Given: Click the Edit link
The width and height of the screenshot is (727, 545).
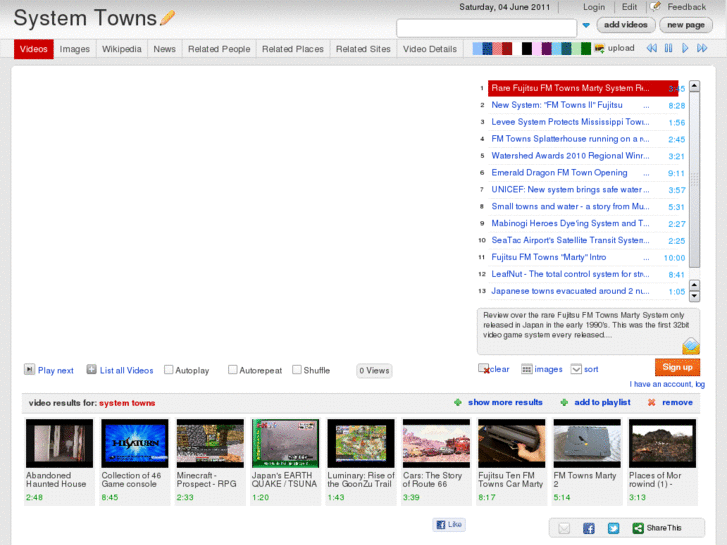Looking at the screenshot, I should (x=629, y=7).
